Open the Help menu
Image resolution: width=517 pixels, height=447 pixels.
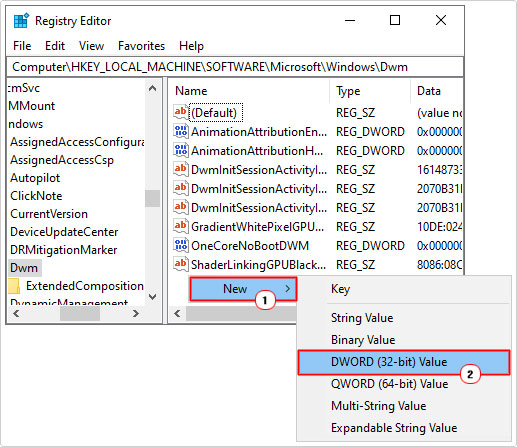tap(191, 46)
